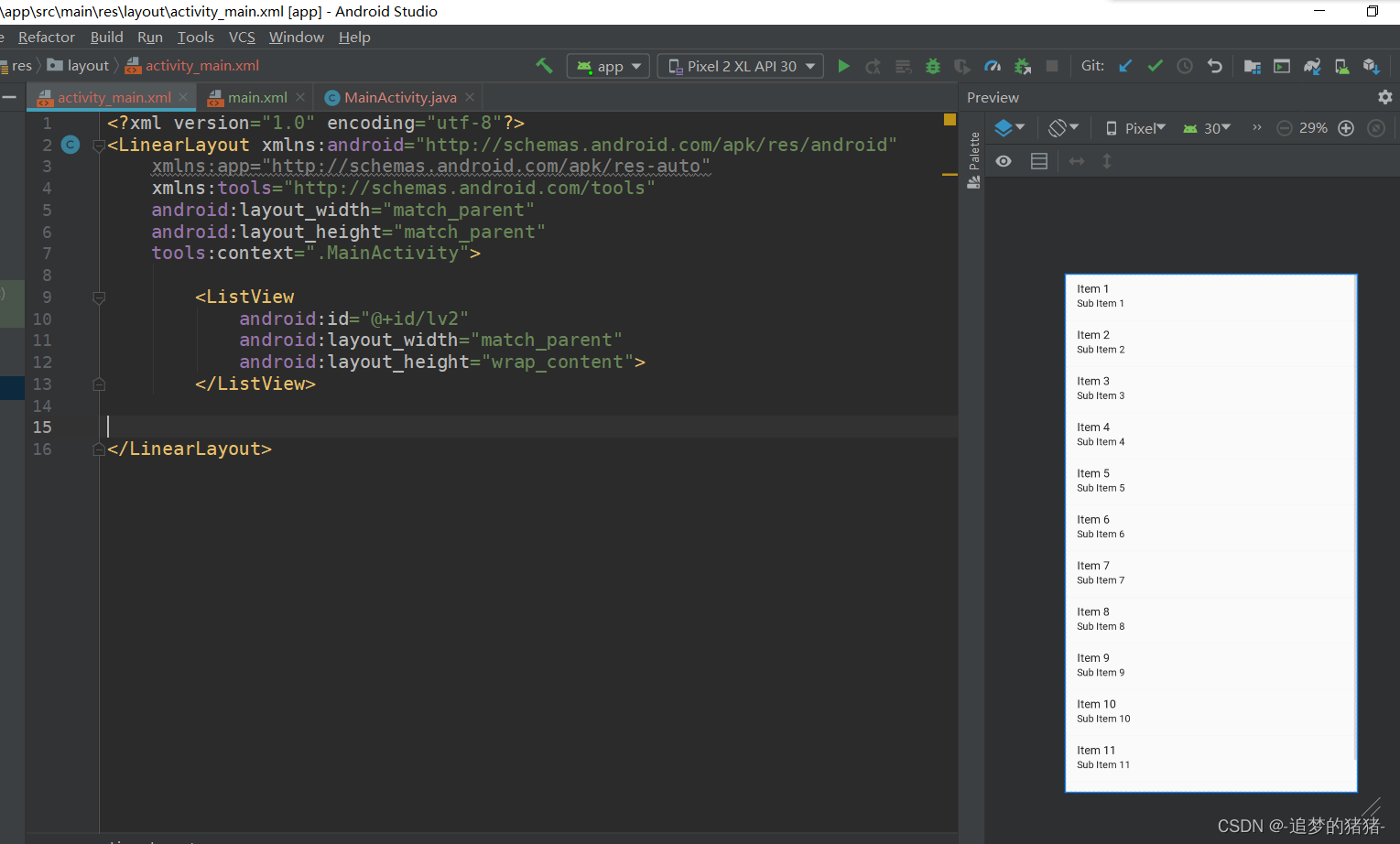
Task: Open the Profiler via its gauge icon
Action: pyautogui.click(x=993, y=65)
